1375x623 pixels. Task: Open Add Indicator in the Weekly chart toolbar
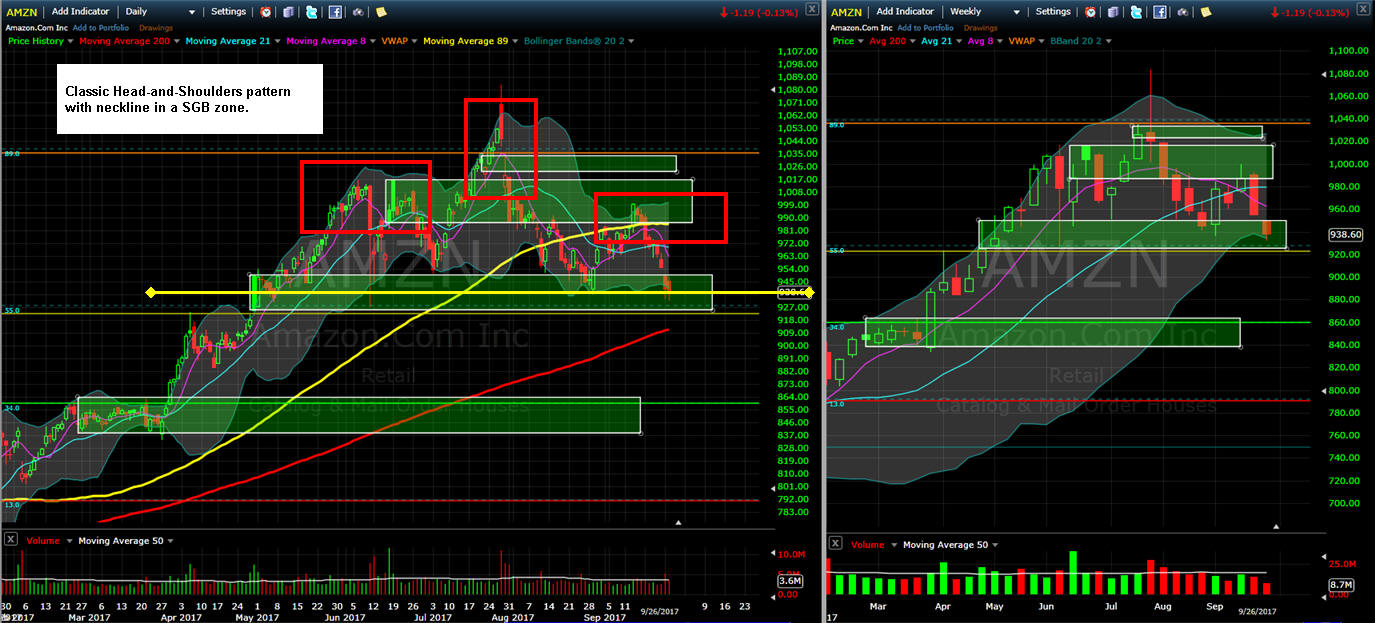click(x=905, y=12)
